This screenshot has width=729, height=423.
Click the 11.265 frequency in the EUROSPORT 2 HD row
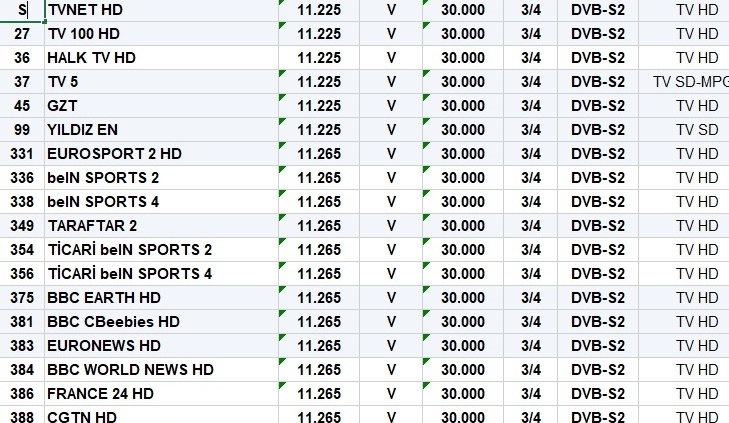pos(319,154)
